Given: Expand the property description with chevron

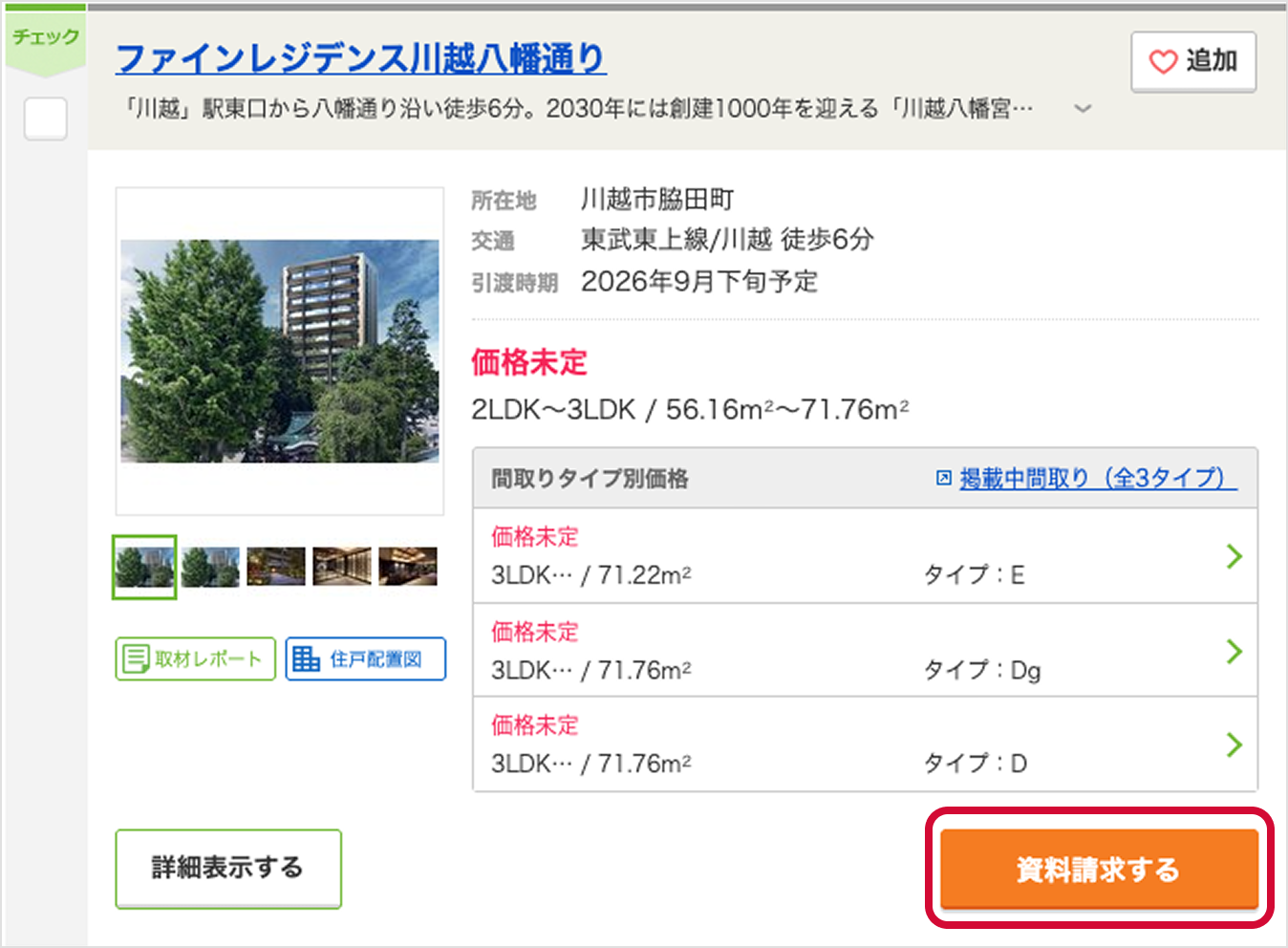Looking at the screenshot, I should (x=1083, y=109).
